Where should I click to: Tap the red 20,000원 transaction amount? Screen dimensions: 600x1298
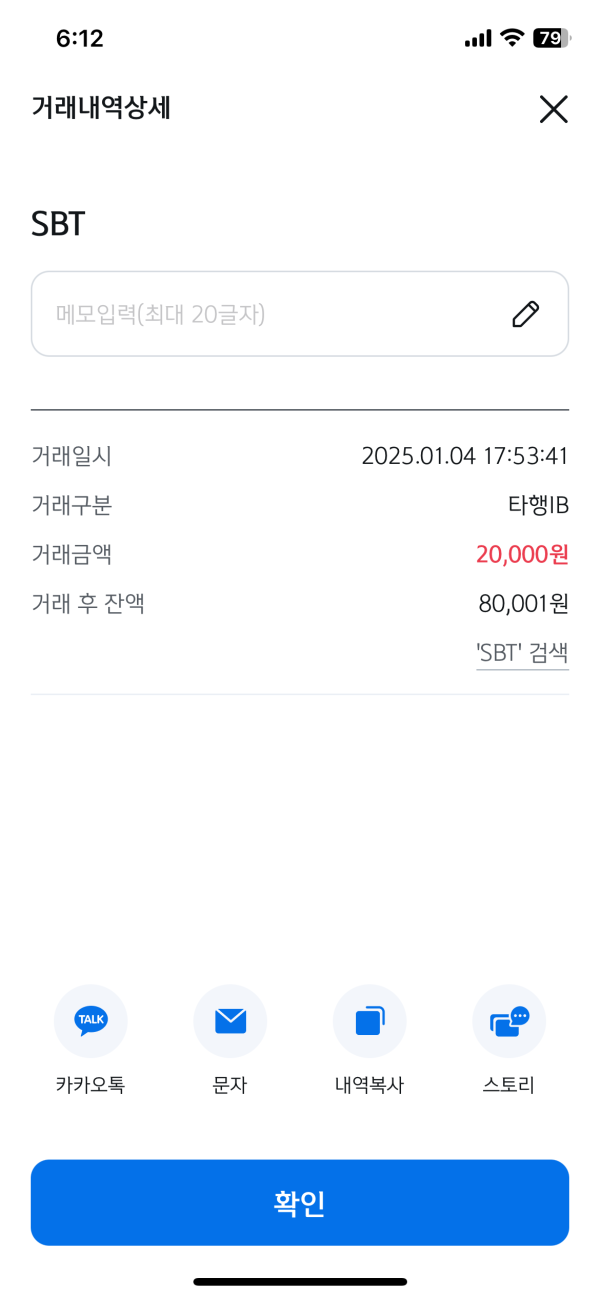click(522, 554)
